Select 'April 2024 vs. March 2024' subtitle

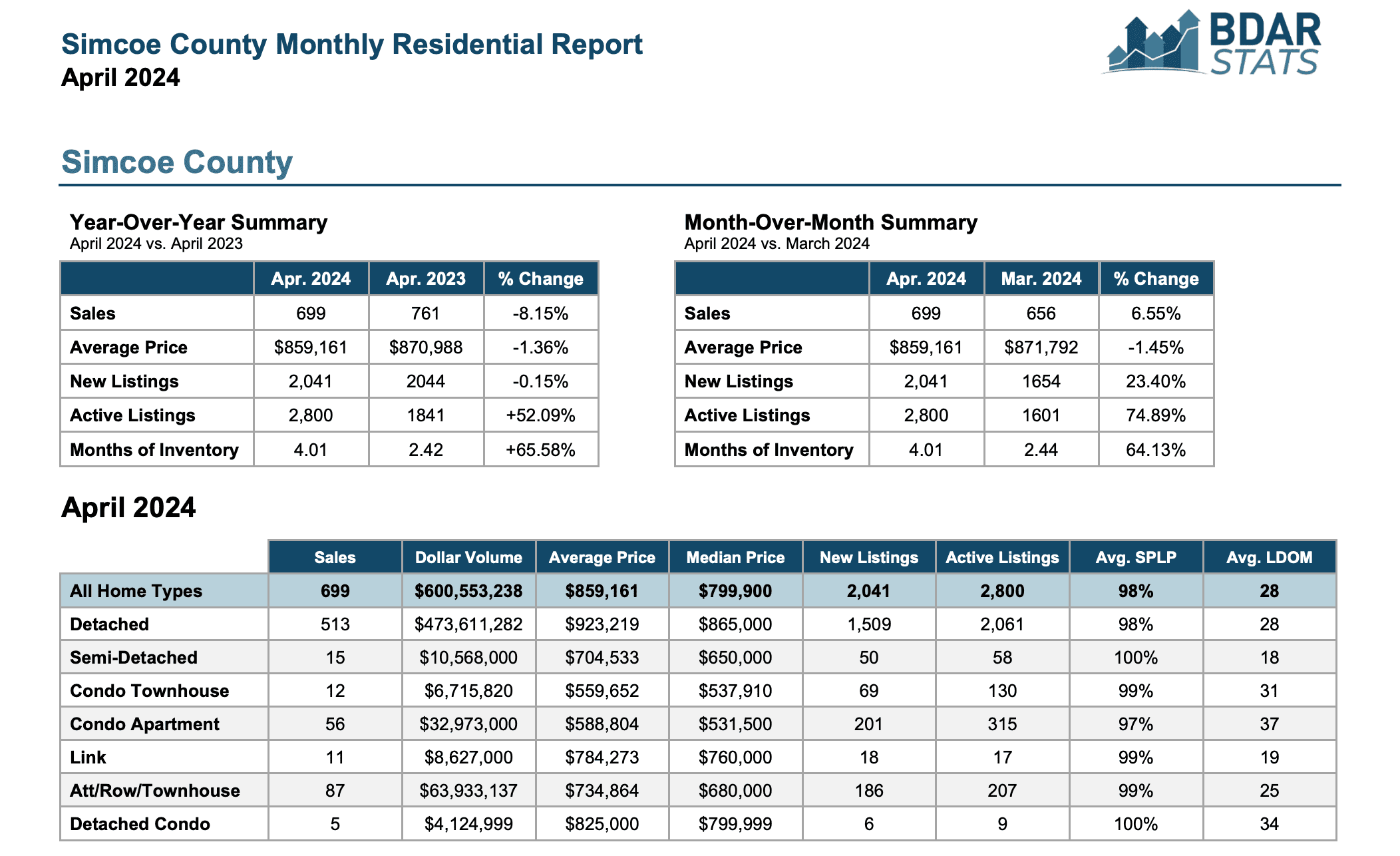point(777,244)
